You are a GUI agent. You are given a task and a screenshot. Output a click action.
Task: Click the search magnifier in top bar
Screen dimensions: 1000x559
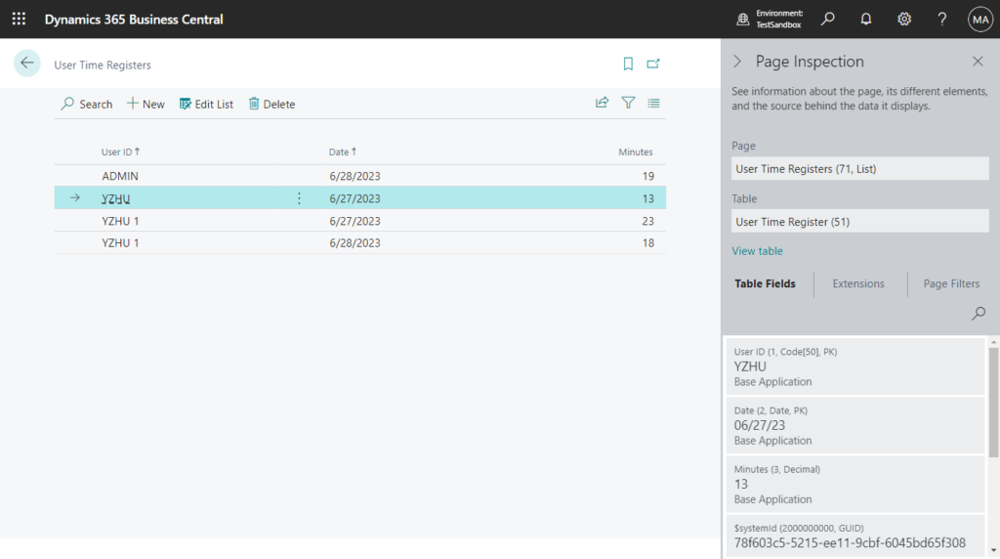[828, 19]
